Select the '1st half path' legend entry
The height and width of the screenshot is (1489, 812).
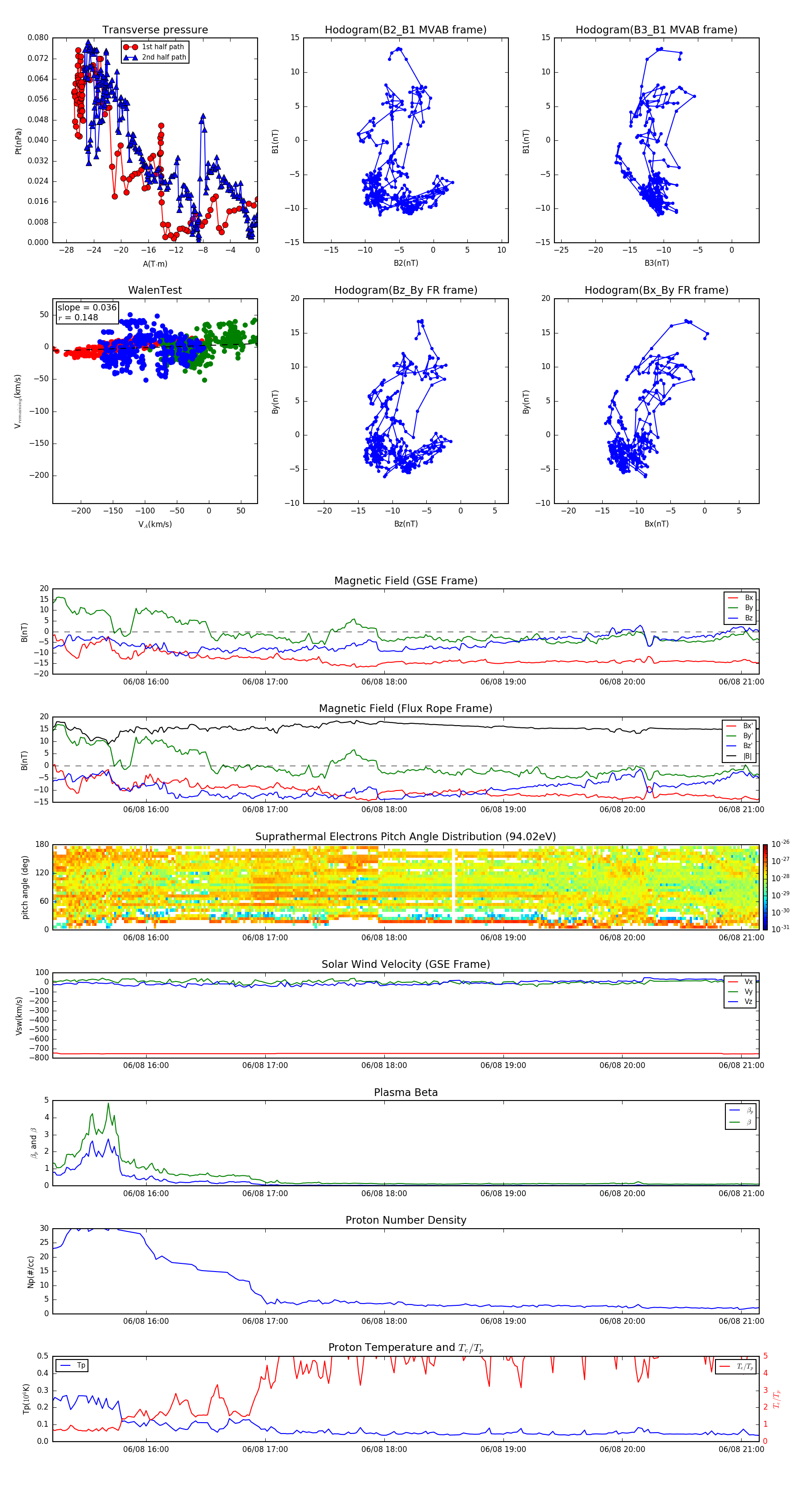coord(154,47)
